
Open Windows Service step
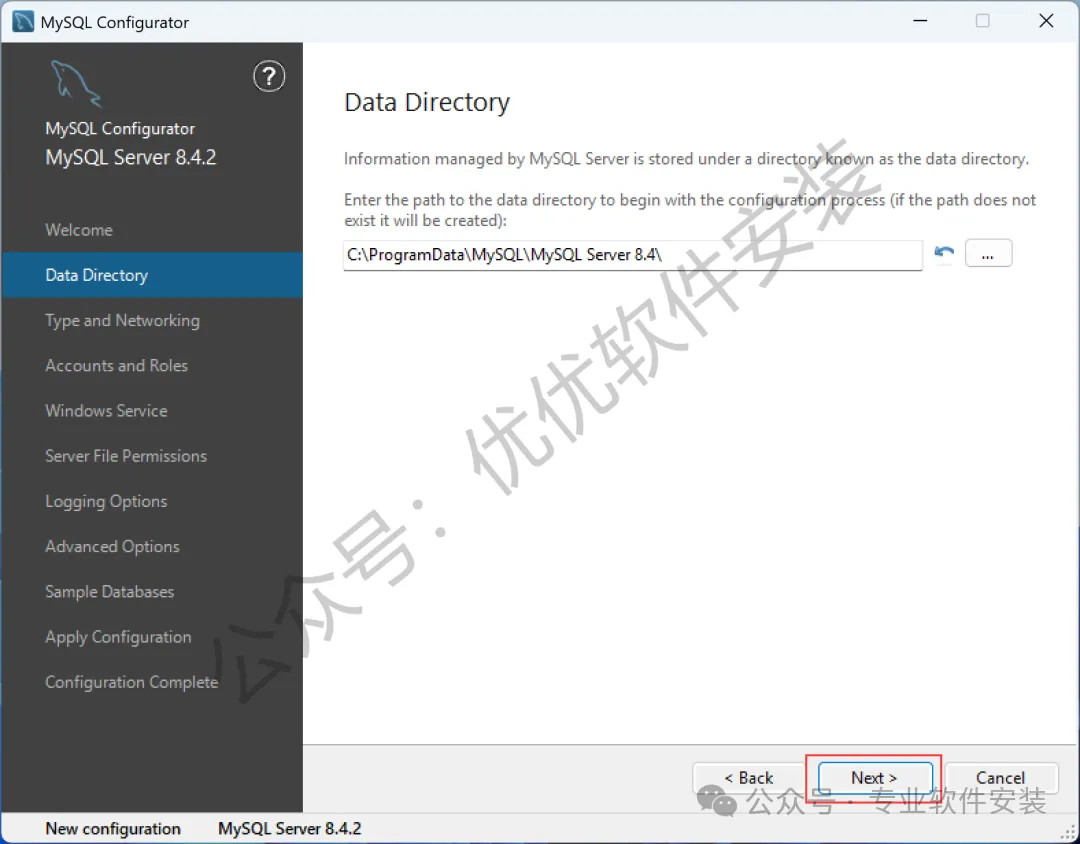tap(152, 411)
